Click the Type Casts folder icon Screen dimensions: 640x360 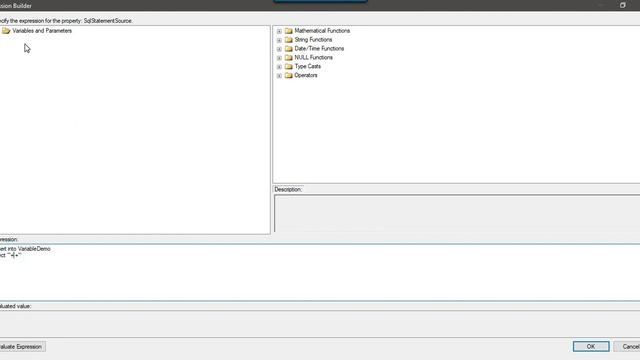(x=289, y=67)
